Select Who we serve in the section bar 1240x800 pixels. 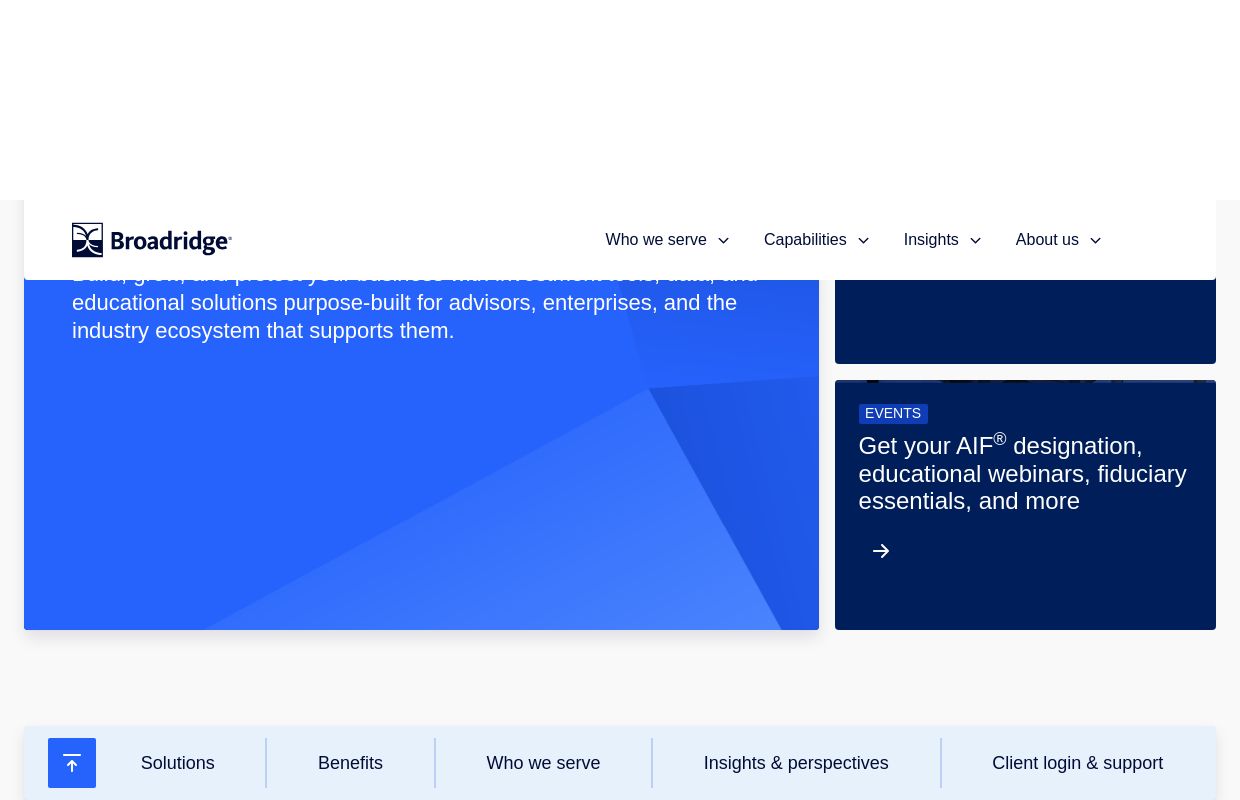pos(543,763)
